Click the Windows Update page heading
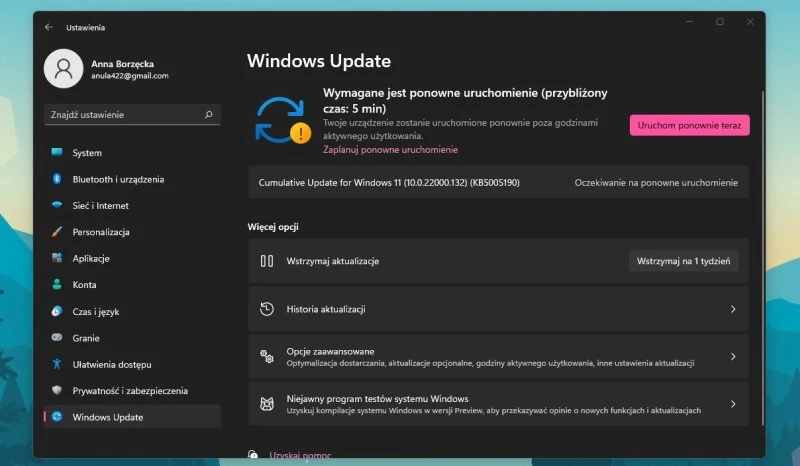 [319, 61]
